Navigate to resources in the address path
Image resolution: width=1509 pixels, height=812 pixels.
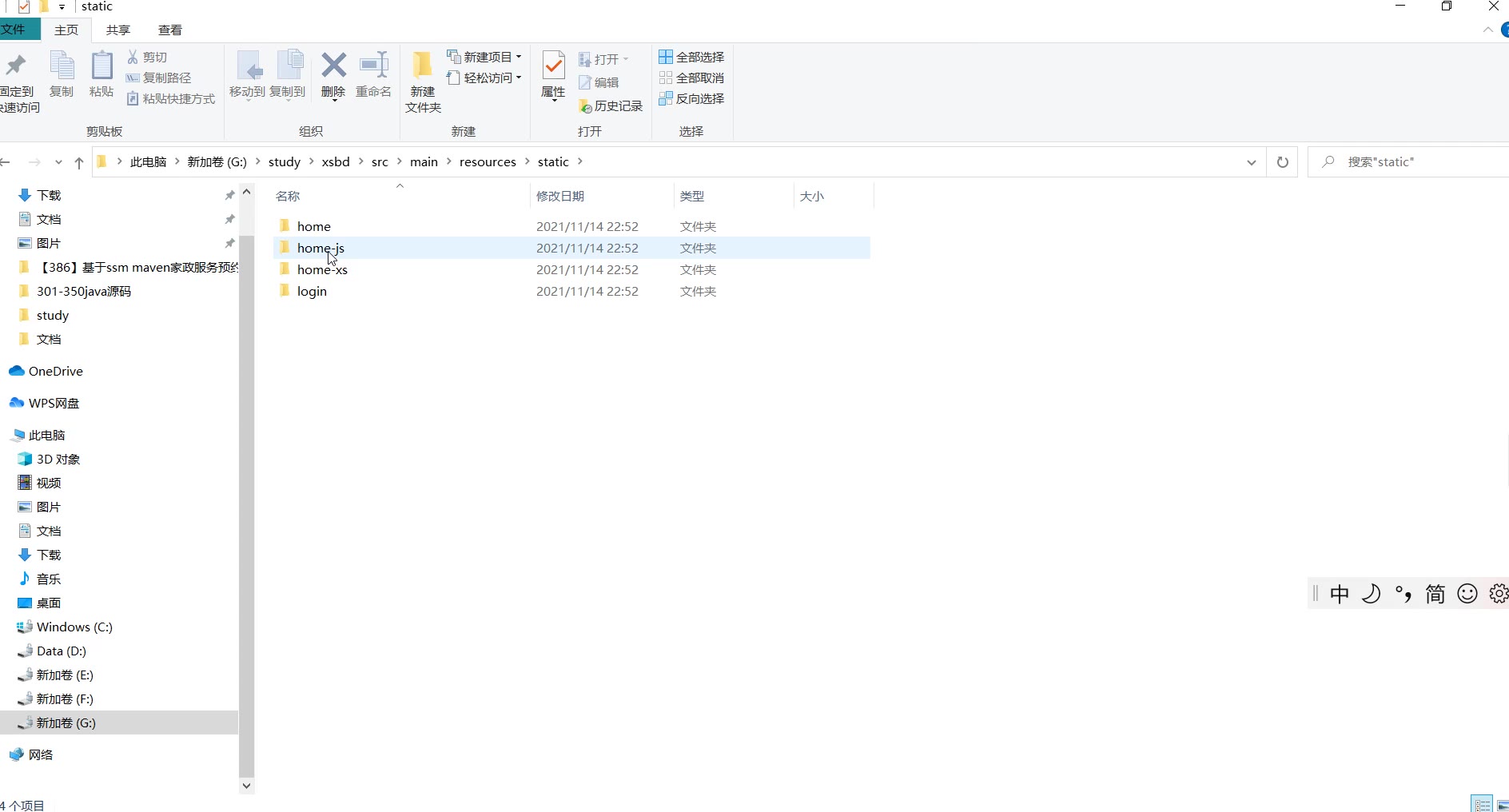point(488,161)
